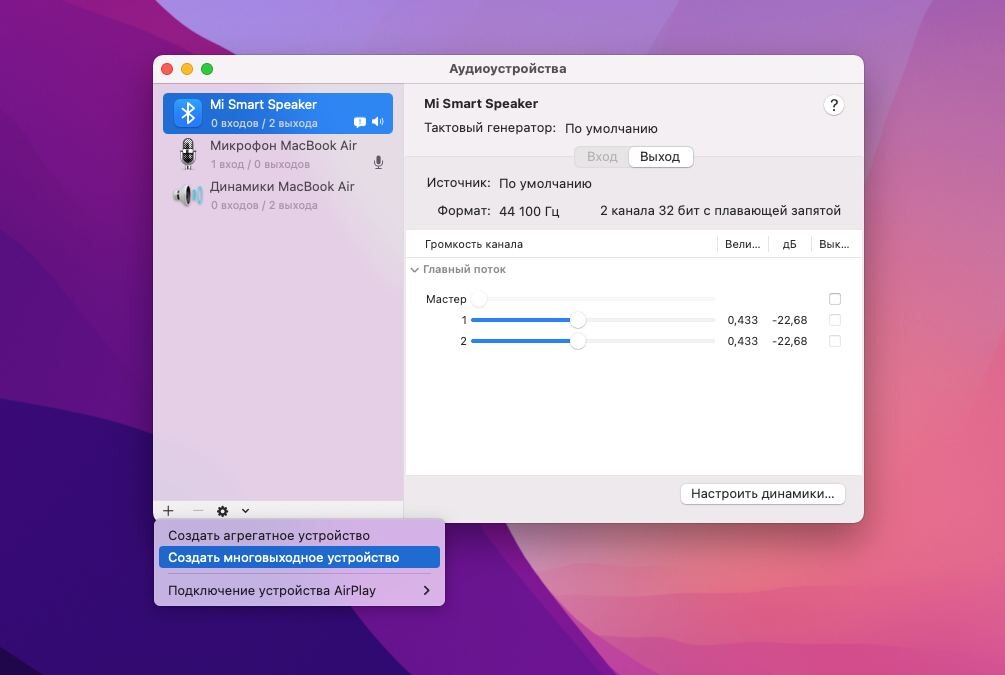Mute channel 1 with its checkbox
This screenshot has height=675, width=1005.
(835, 320)
